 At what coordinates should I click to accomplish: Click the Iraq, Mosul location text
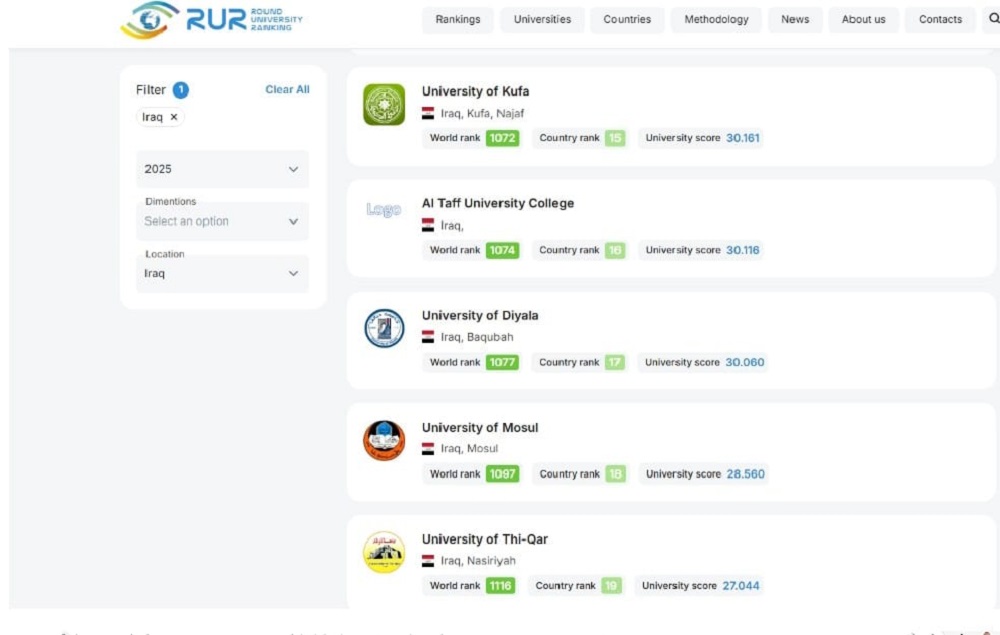(x=469, y=449)
